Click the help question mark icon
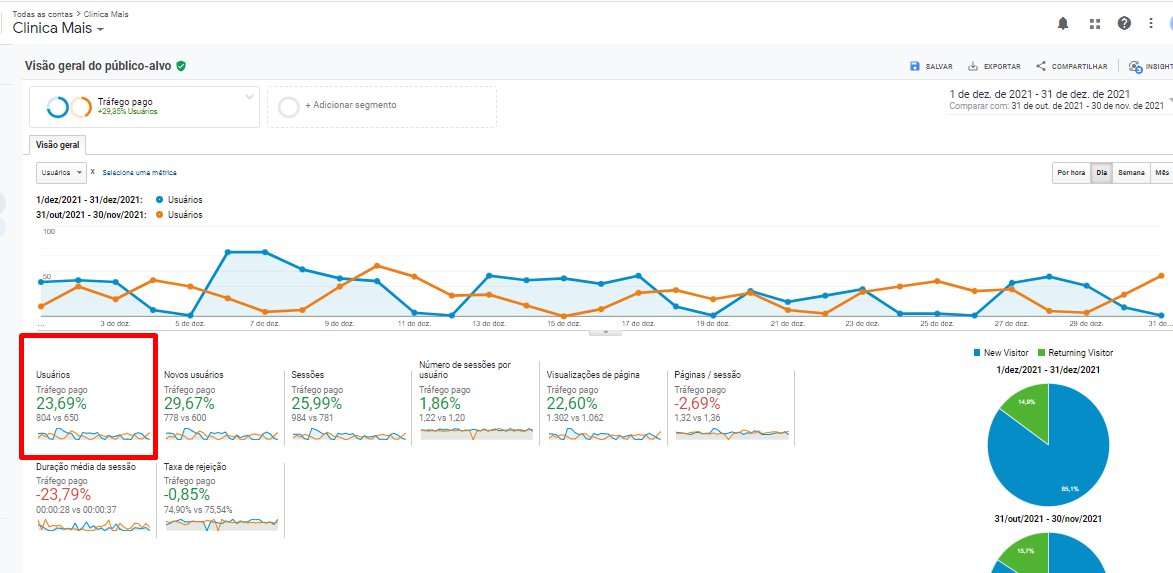 (x=1124, y=23)
